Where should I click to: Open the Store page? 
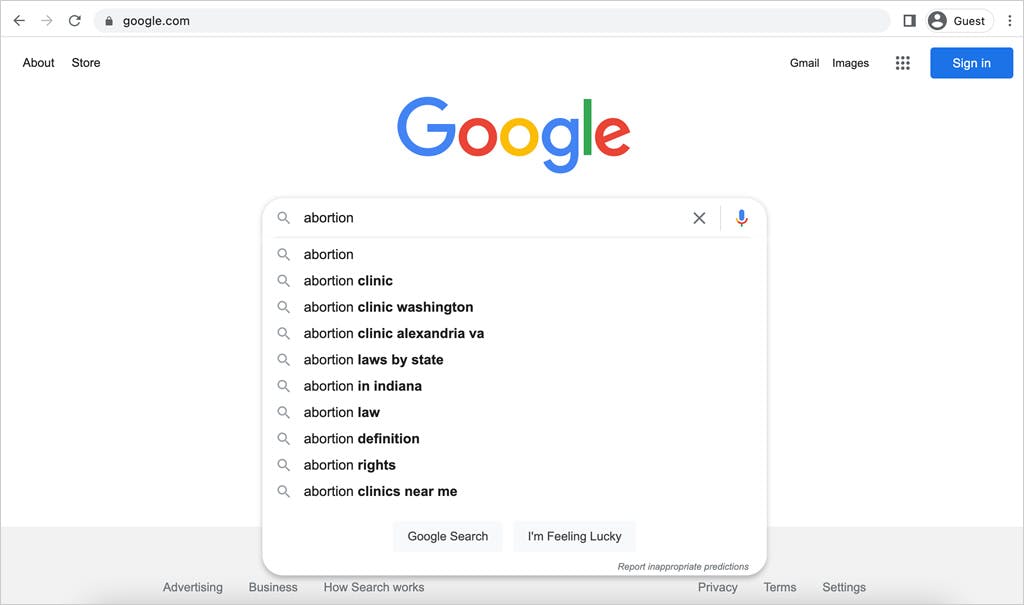(85, 62)
